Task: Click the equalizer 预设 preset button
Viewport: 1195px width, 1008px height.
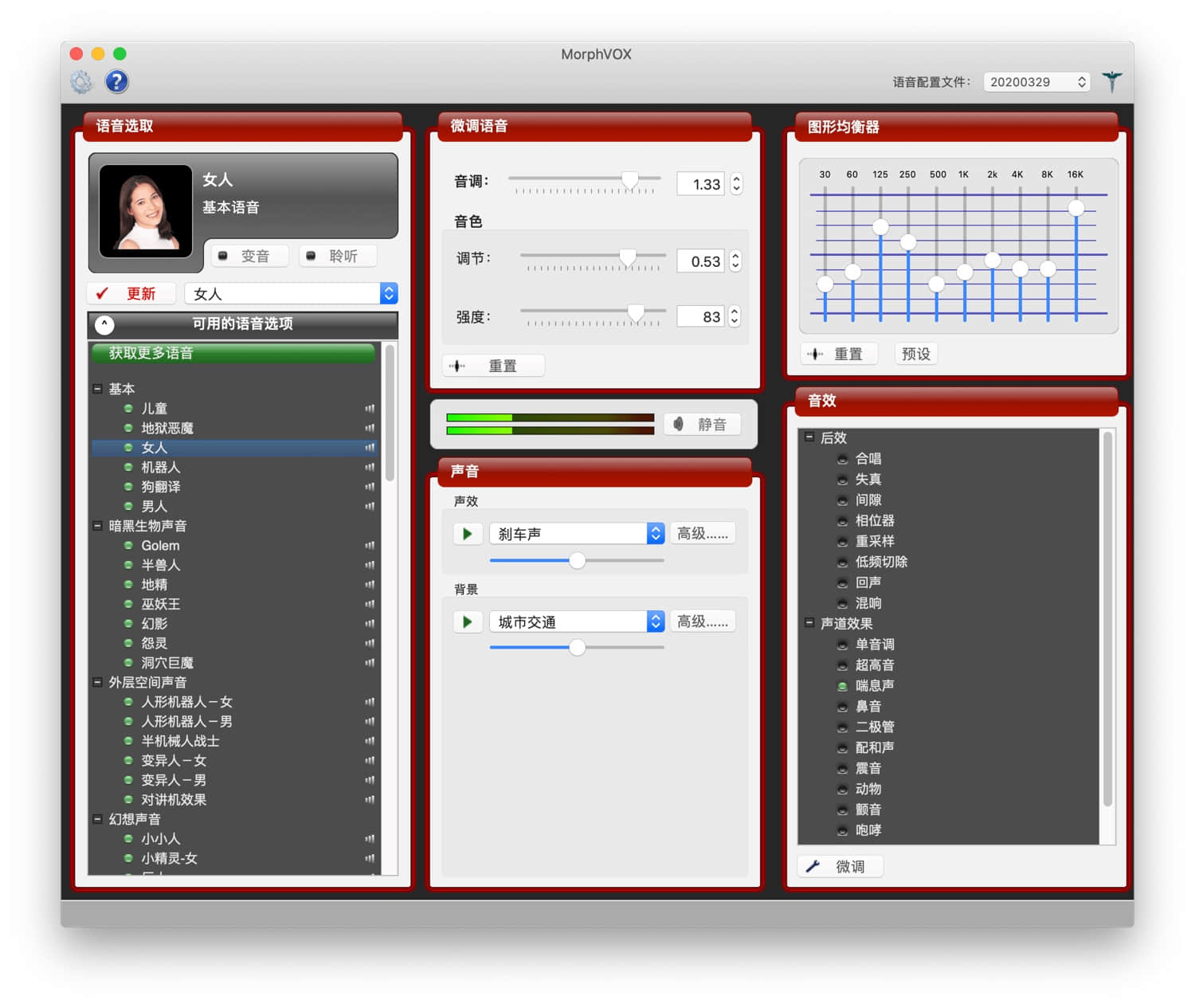Action: (x=915, y=354)
